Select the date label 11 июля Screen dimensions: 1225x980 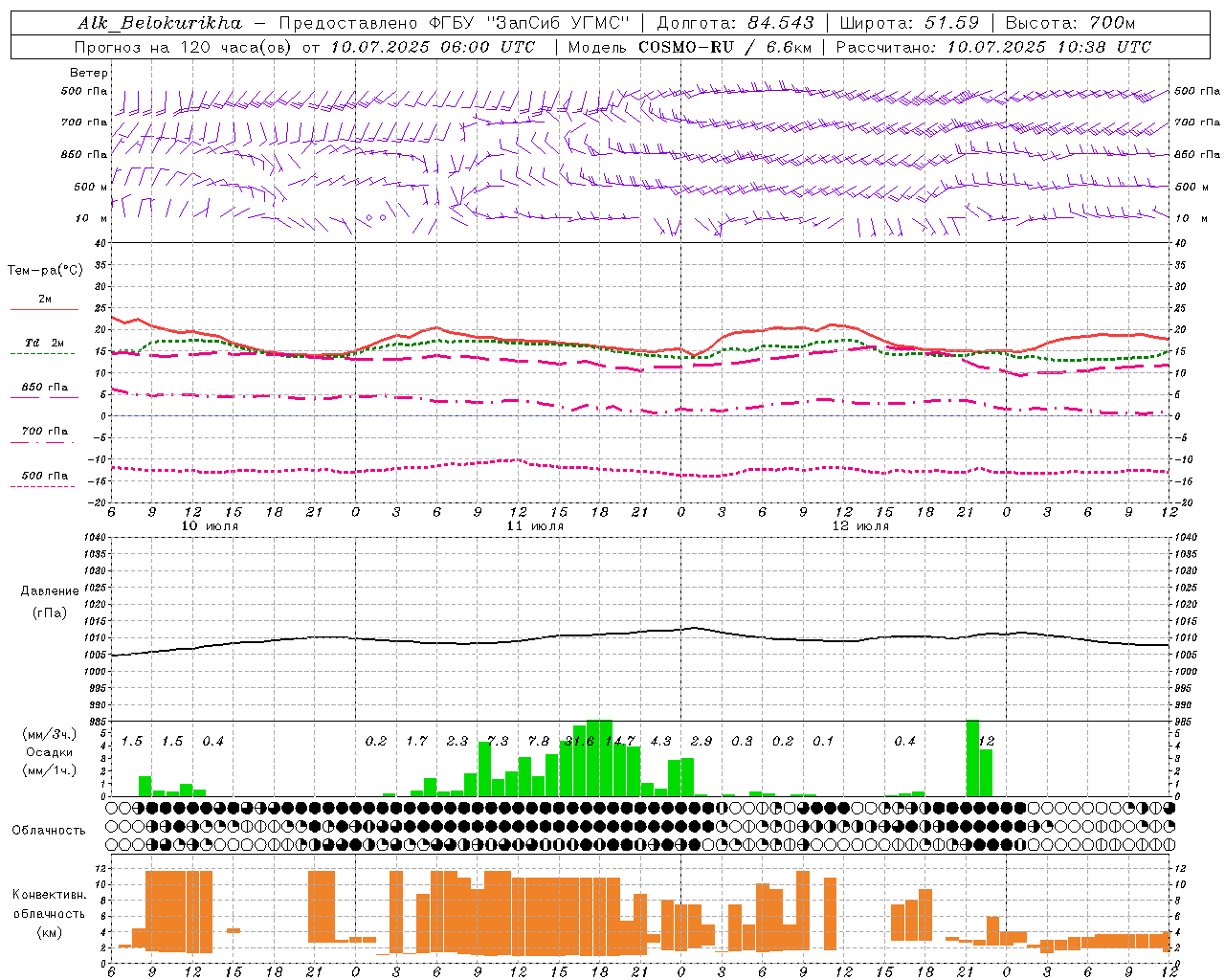[535, 526]
